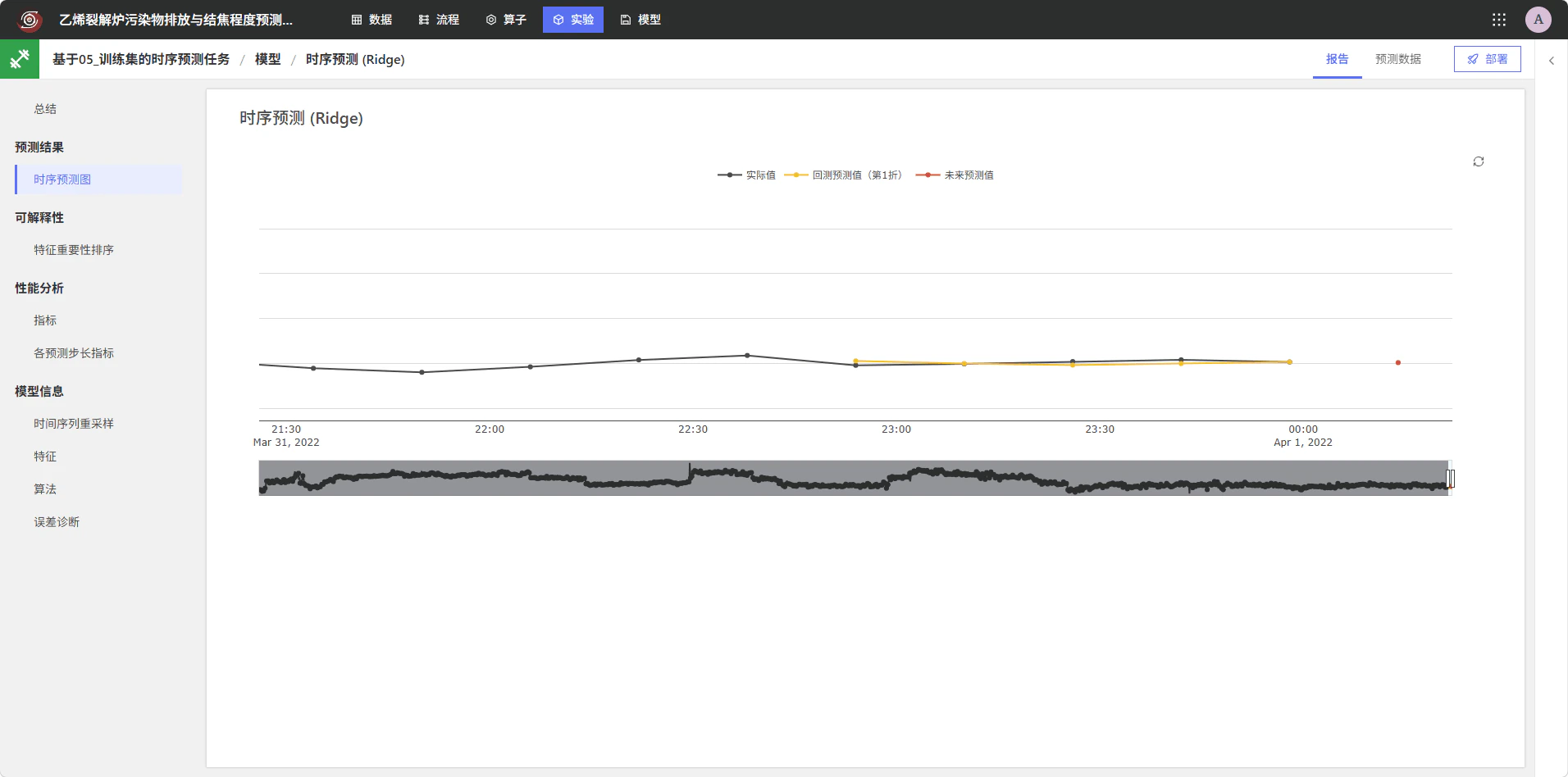Click the spiral app logo icon
Screen dimensions: 1568x777
coord(30,20)
